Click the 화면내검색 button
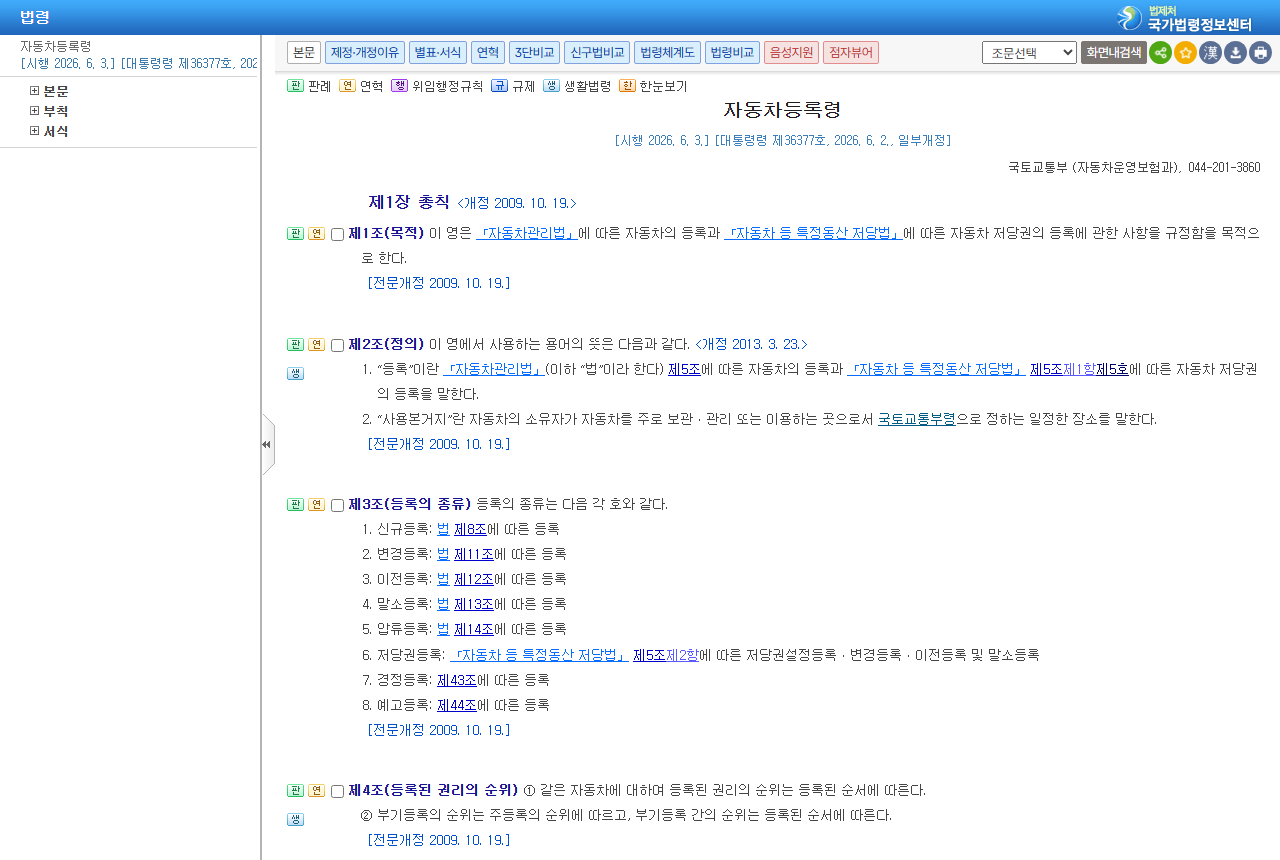The width and height of the screenshot is (1280, 860). [x=1114, y=53]
